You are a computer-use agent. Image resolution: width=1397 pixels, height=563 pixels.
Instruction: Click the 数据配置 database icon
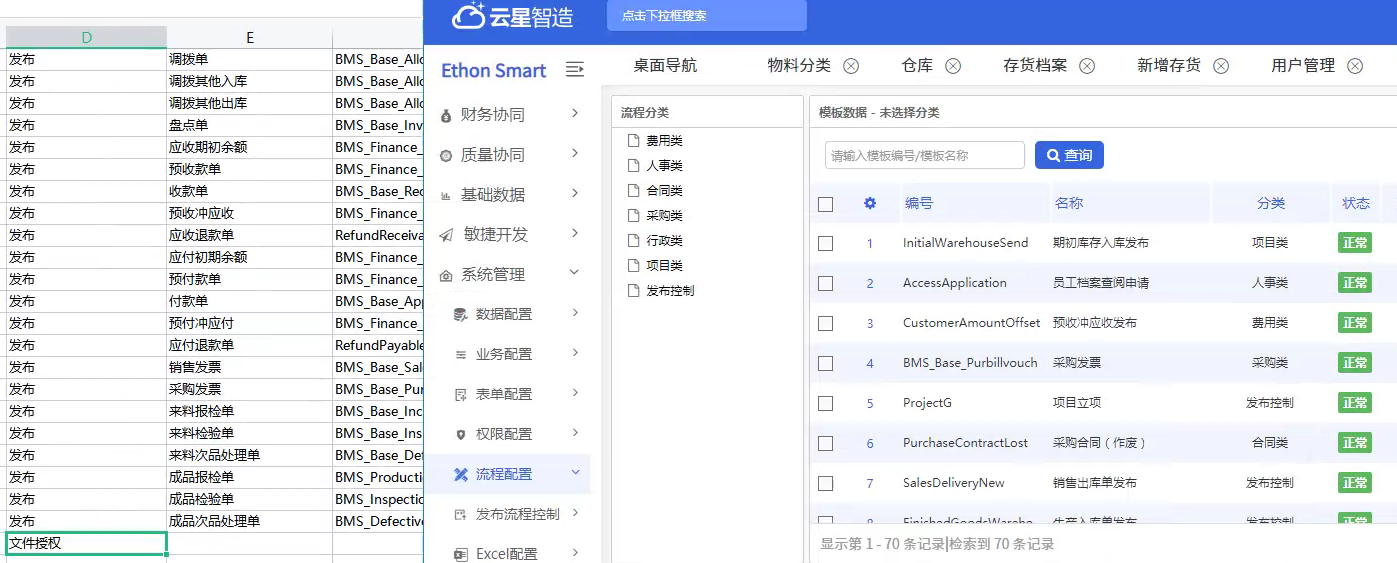[460, 314]
